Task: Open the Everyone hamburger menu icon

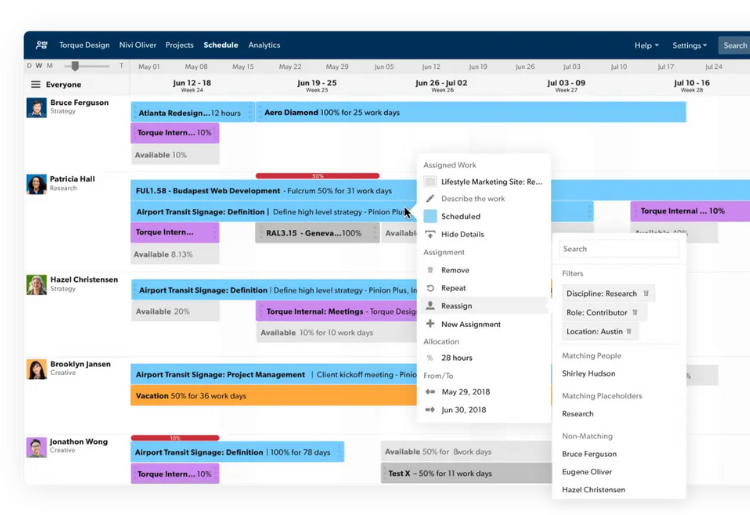Action: pos(36,85)
